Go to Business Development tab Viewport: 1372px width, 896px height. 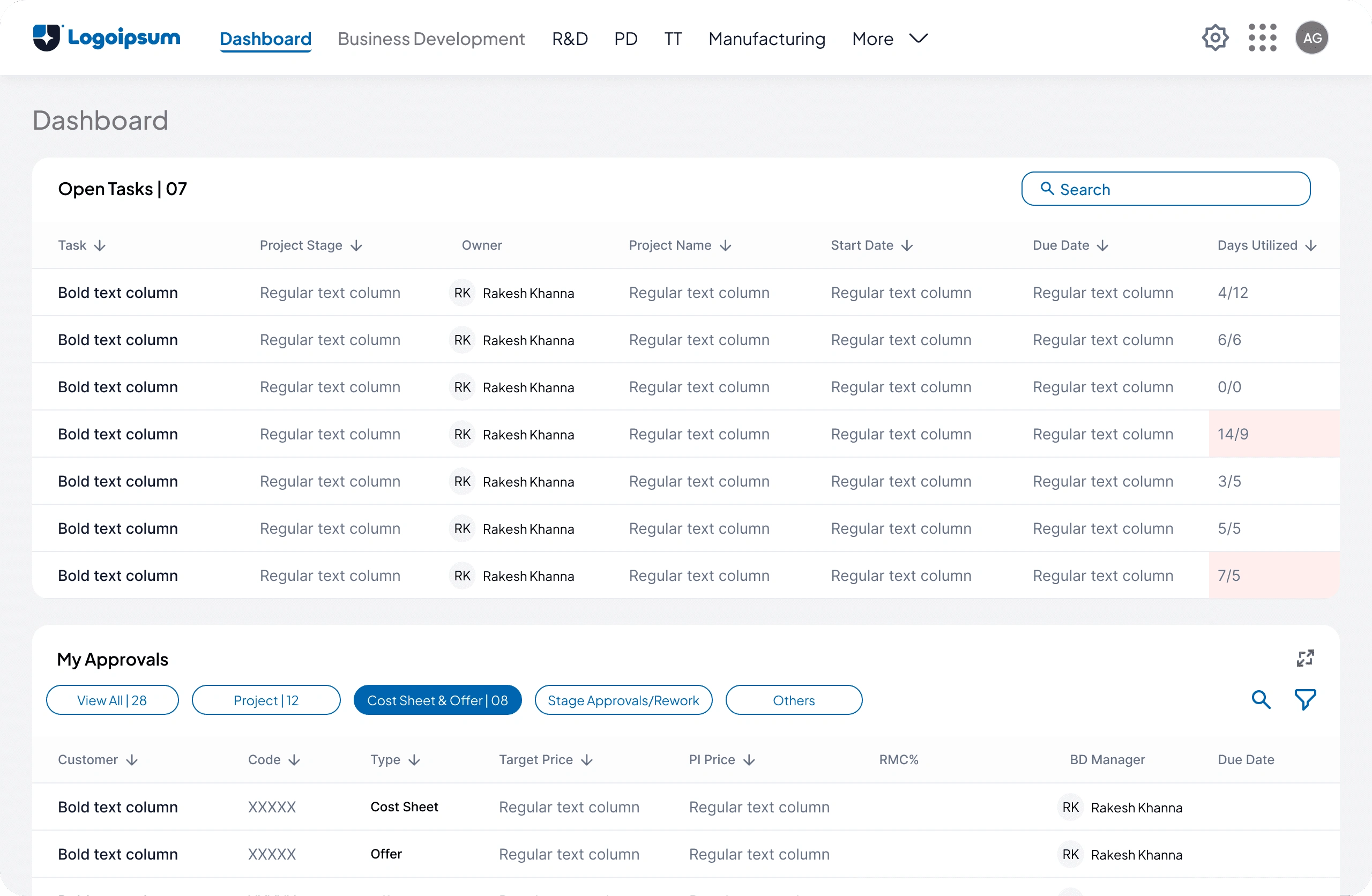pos(430,39)
